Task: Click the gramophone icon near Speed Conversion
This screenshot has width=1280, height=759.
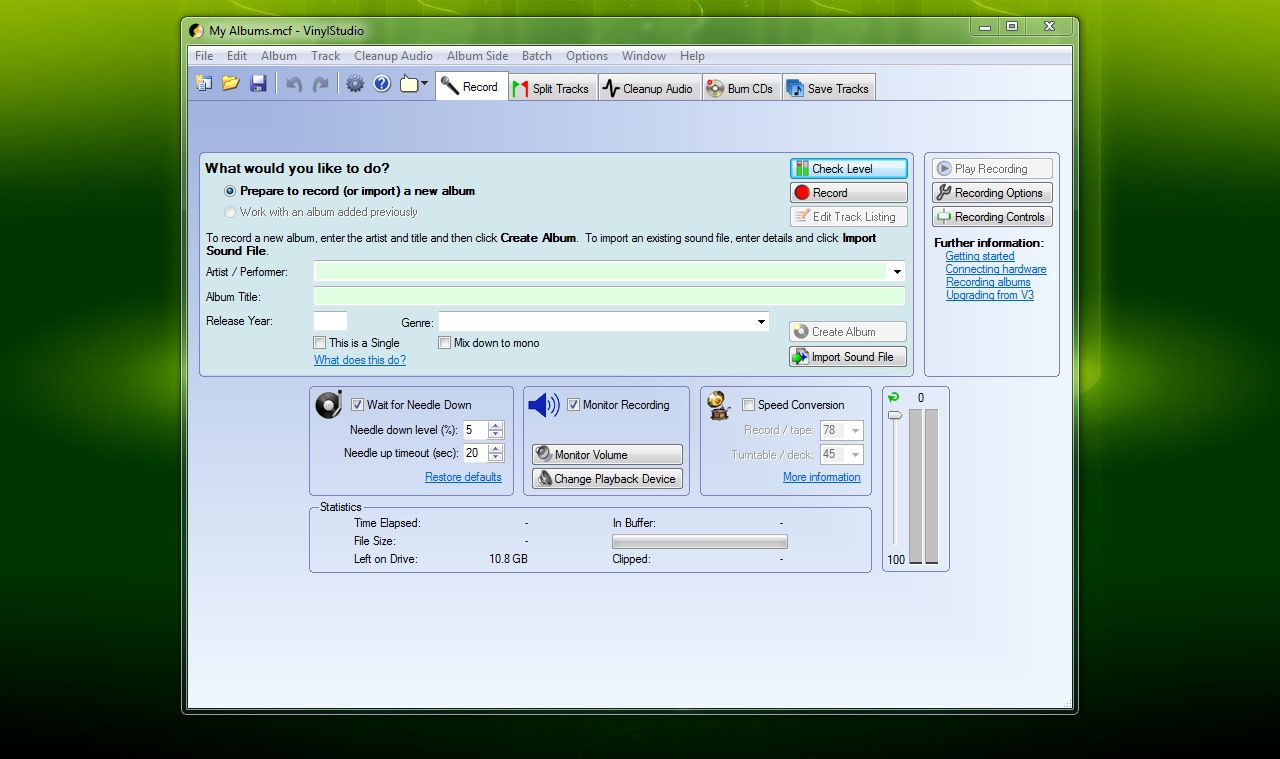Action: (x=718, y=405)
